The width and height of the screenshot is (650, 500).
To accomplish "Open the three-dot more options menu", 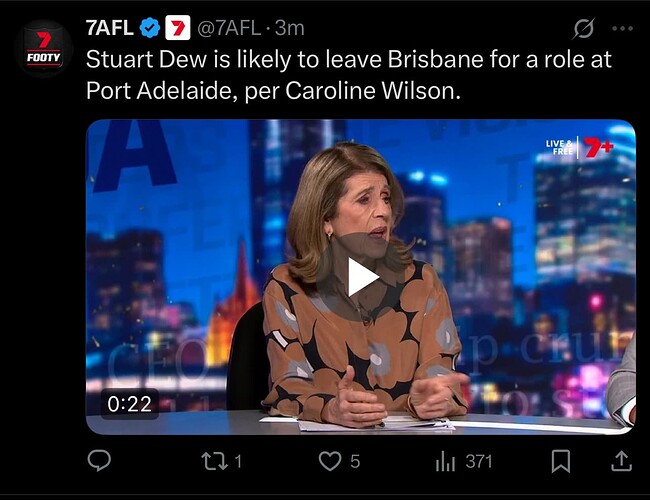I will [x=623, y=29].
